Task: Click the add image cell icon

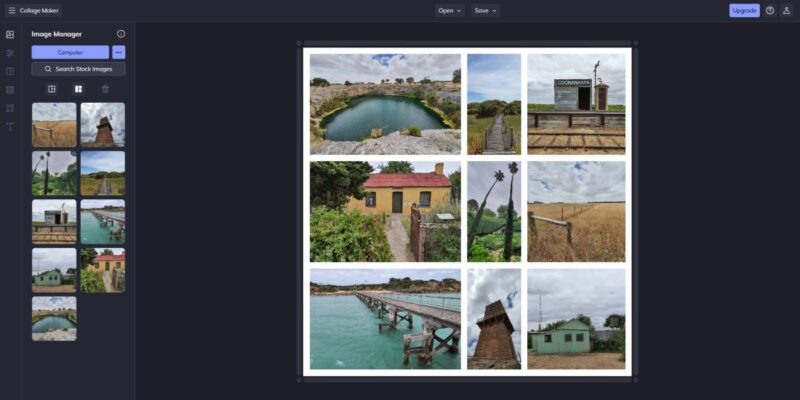Action: pyautogui.click(x=52, y=89)
